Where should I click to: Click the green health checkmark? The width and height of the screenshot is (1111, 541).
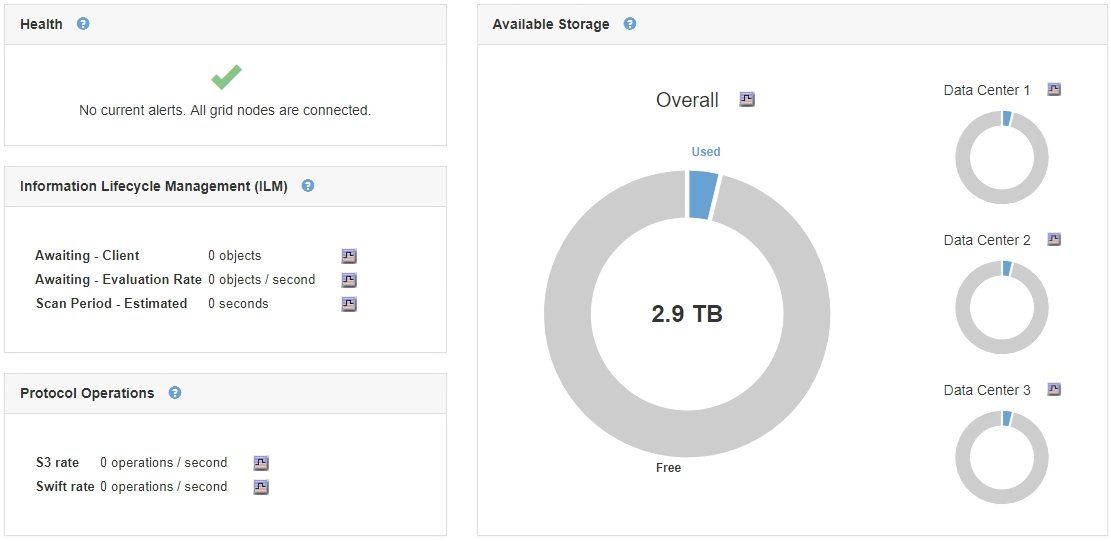tap(226, 77)
